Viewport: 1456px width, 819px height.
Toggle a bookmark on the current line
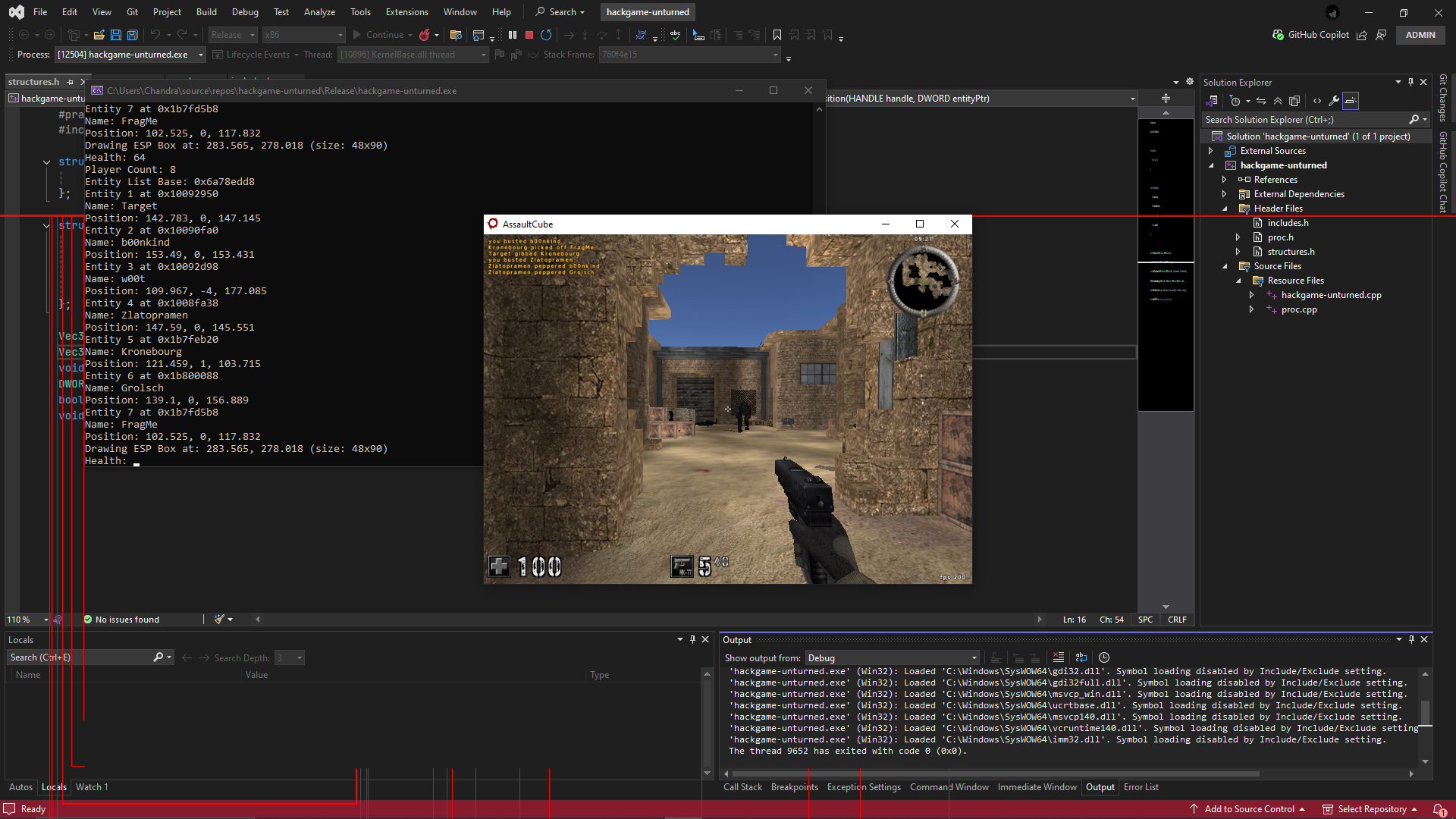pyautogui.click(x=777, y=35)
